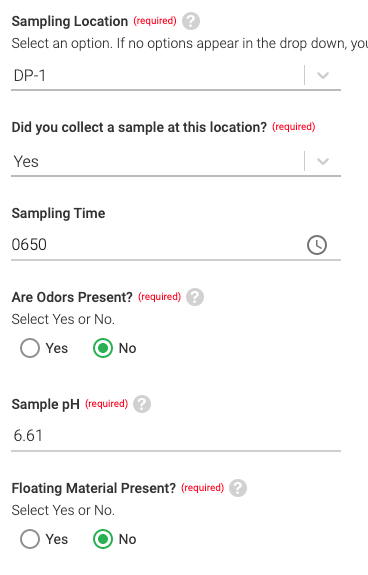This screenshot has width=368, height=575.
Task: Select Yes for Are Odors Present
Action: click(x=30, y=348)
